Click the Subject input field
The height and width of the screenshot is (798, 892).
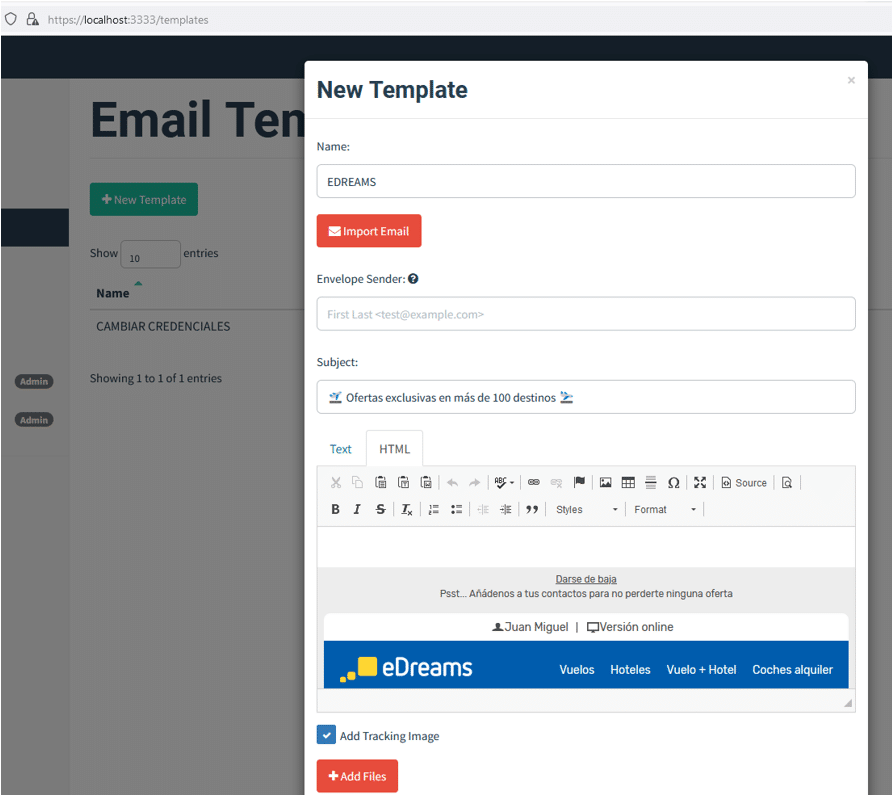tap(586, 397)
